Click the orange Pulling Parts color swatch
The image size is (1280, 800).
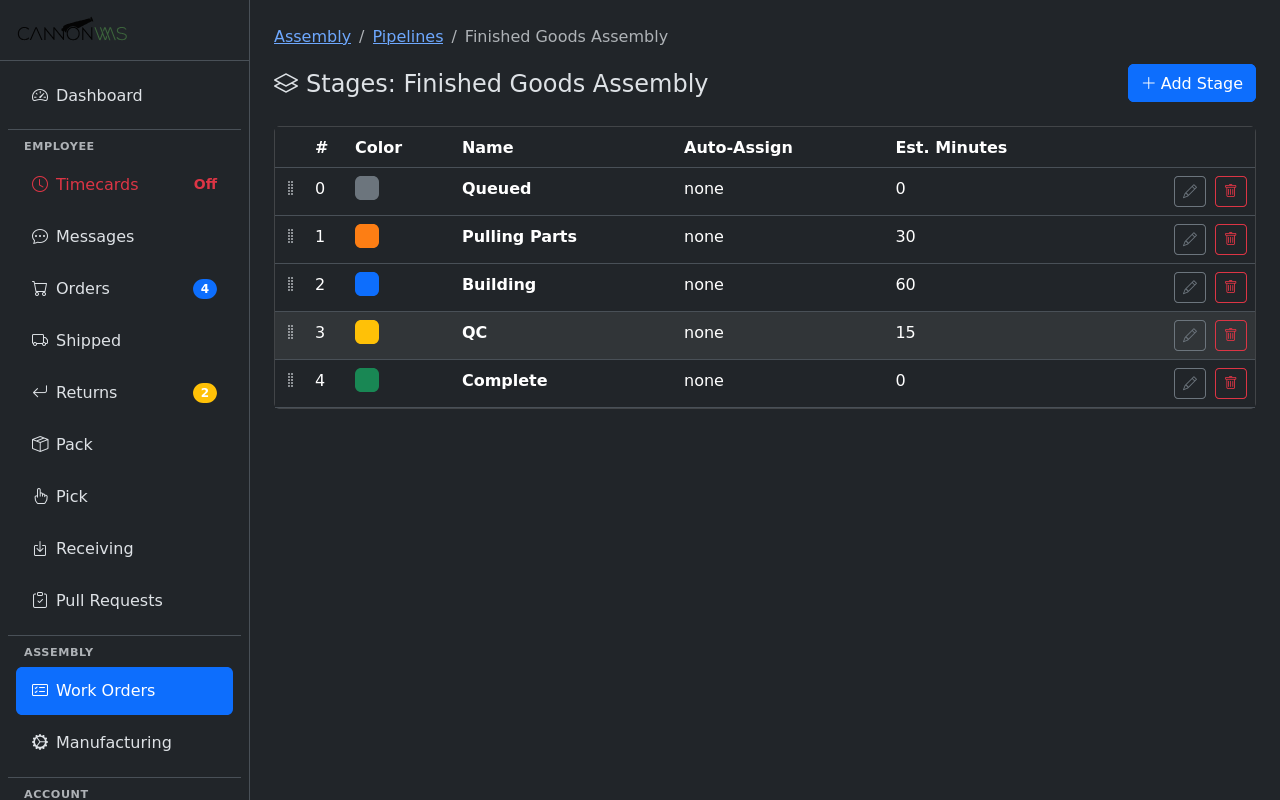point(367,236)
